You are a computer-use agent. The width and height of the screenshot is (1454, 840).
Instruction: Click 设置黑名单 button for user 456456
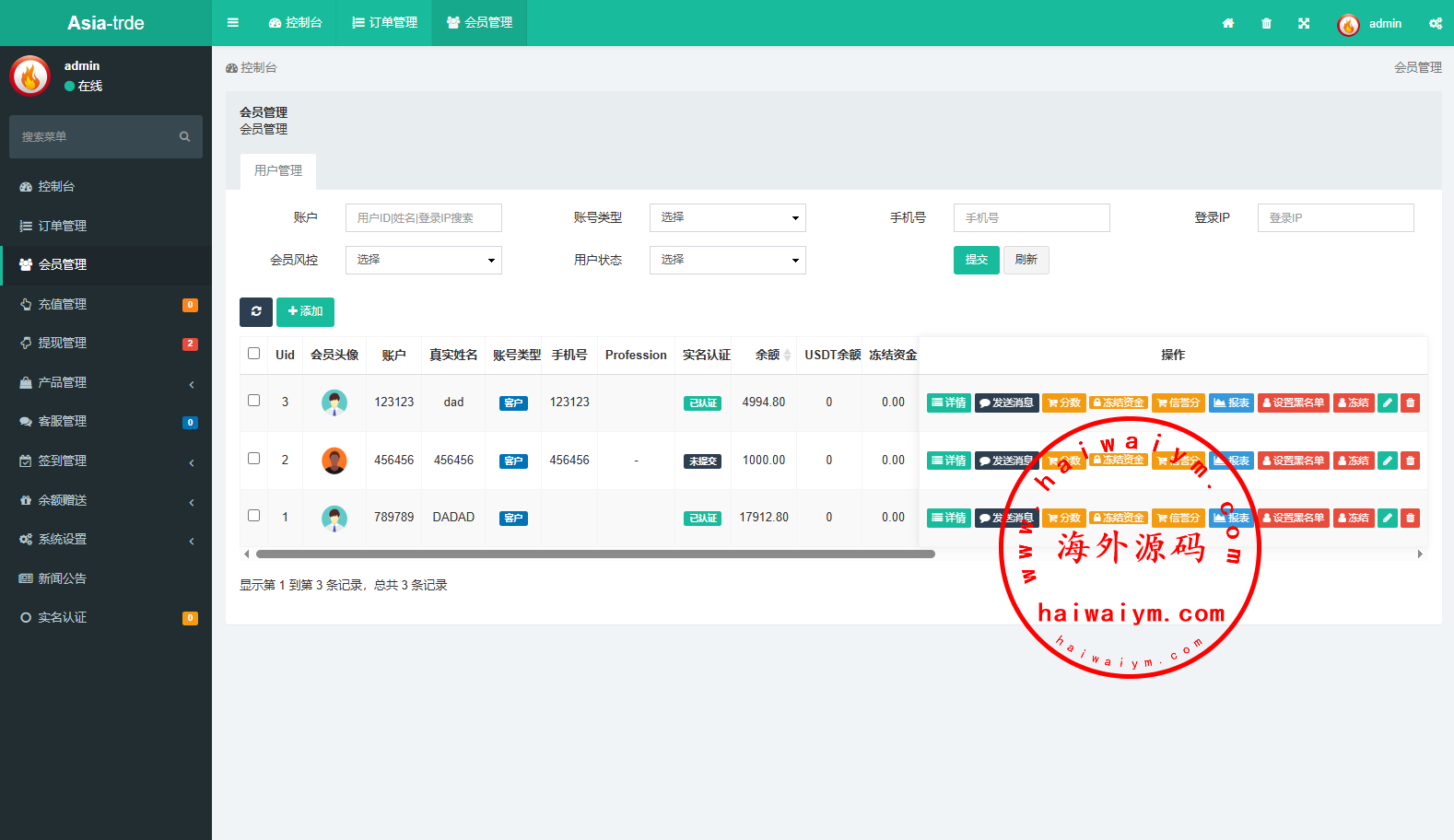[1294, 461]
